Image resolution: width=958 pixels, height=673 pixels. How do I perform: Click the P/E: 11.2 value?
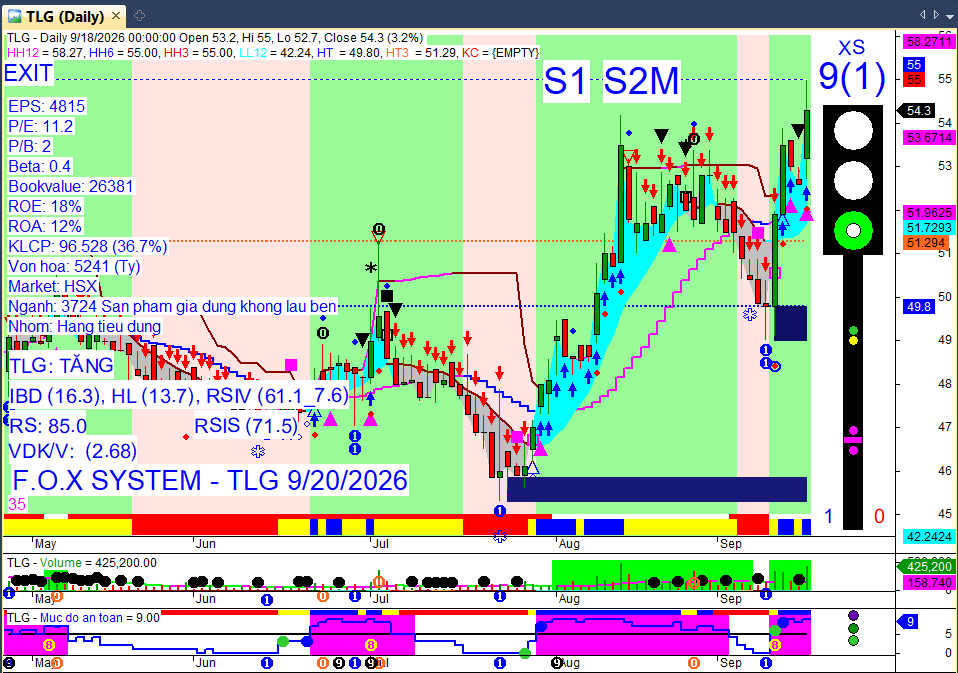coord(40,126)
